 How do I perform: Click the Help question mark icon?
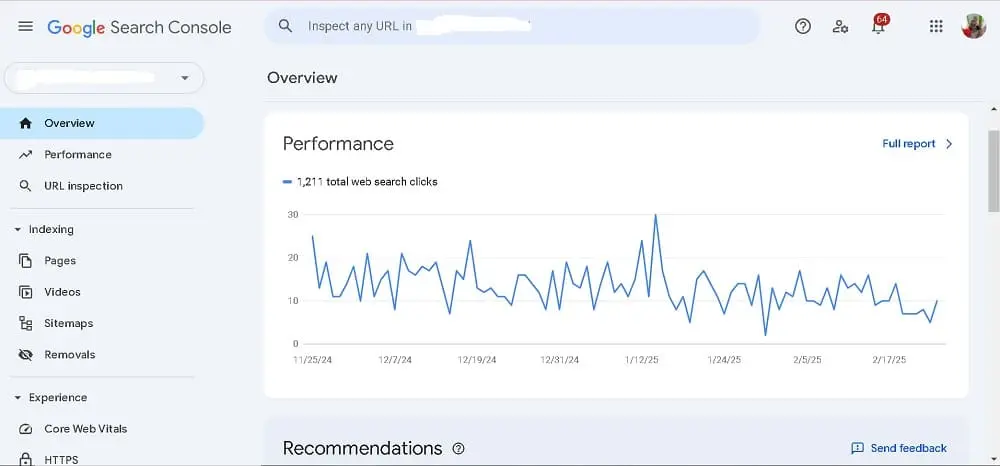pos(802,27)
